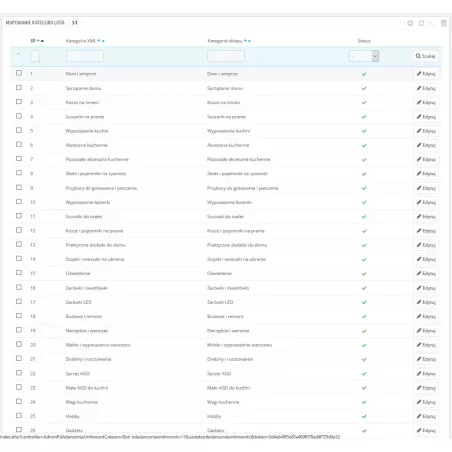Check the box for row 22 Sprzęt AGD

[19, 373]
